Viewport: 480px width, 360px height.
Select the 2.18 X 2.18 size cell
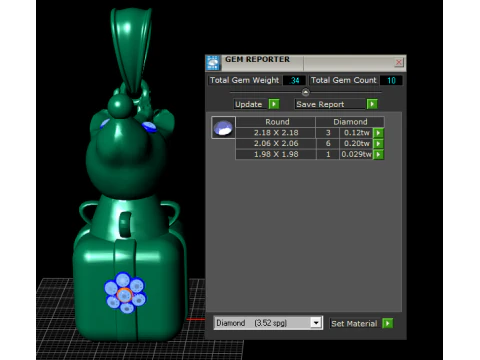pos(276,133)
